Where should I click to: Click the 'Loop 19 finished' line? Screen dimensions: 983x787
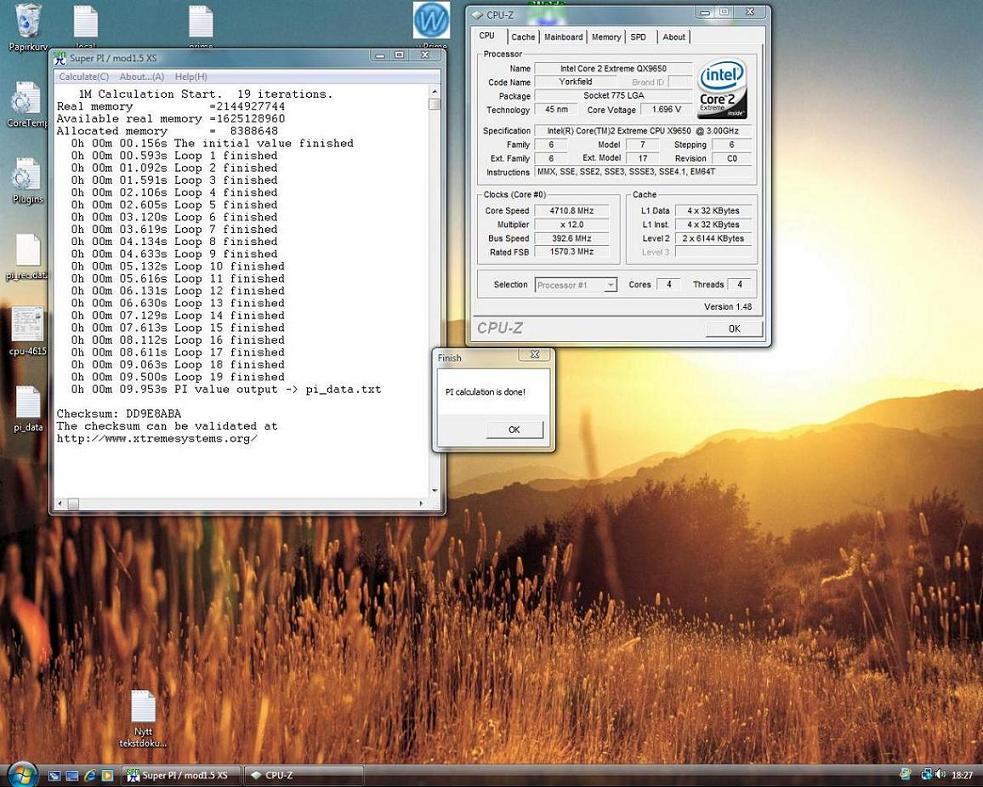click(x=177, y=377)
